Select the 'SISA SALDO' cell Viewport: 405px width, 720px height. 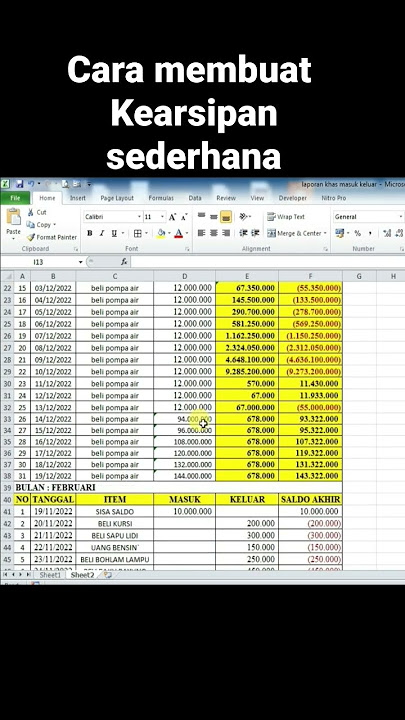[x=115, y=512]
